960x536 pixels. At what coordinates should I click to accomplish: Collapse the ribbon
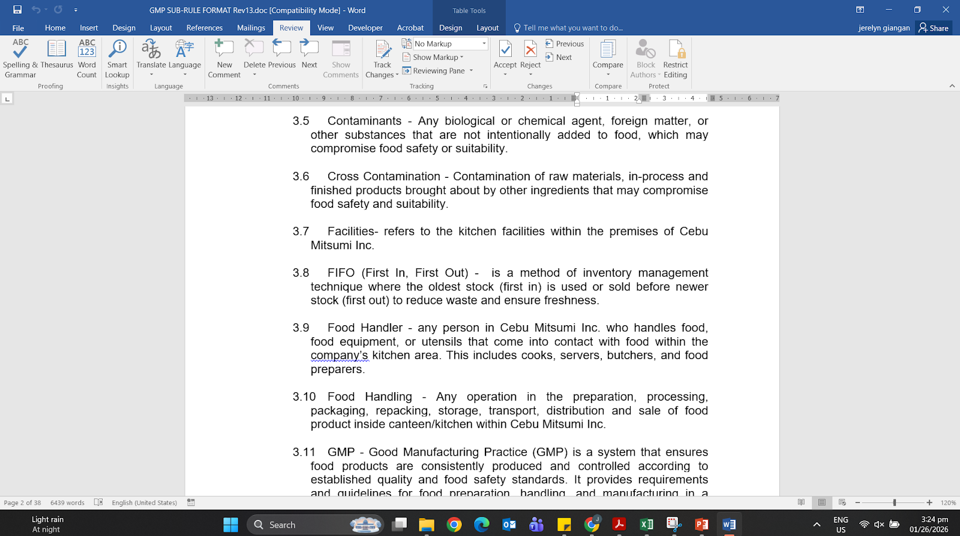(x=952, y=86)
